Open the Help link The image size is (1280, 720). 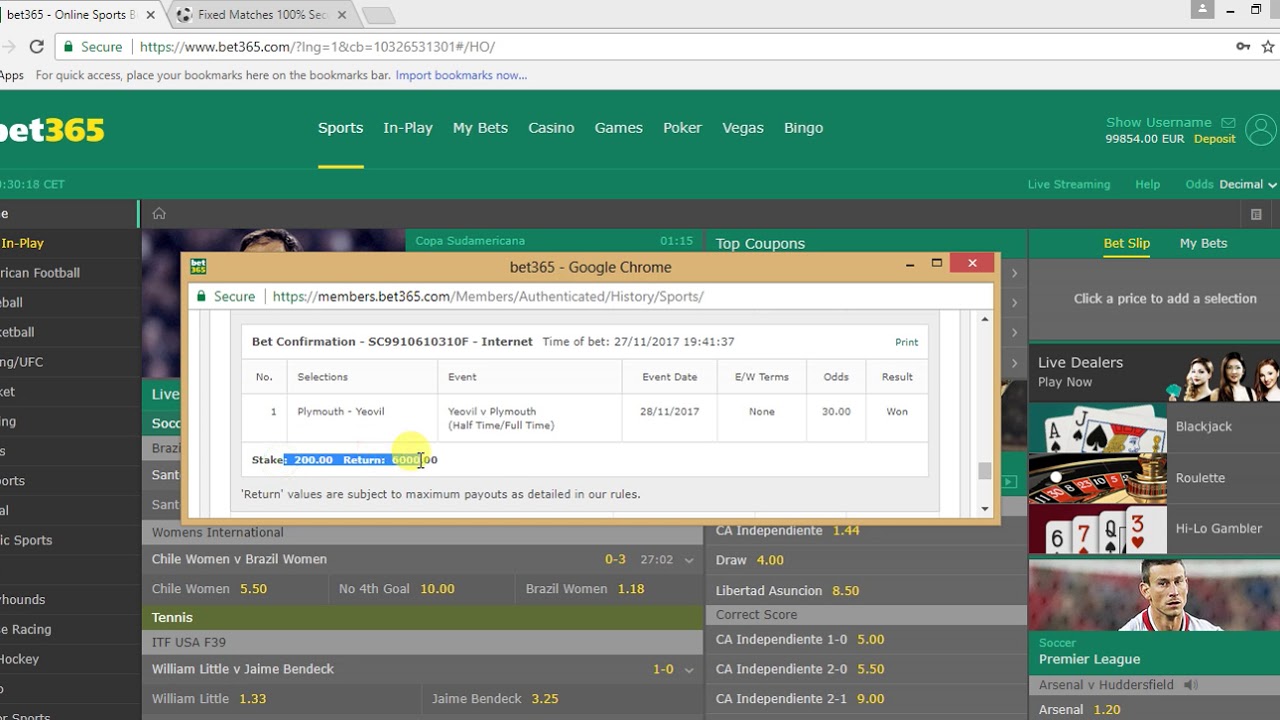pyautogui.click(x=1147, y=184)
